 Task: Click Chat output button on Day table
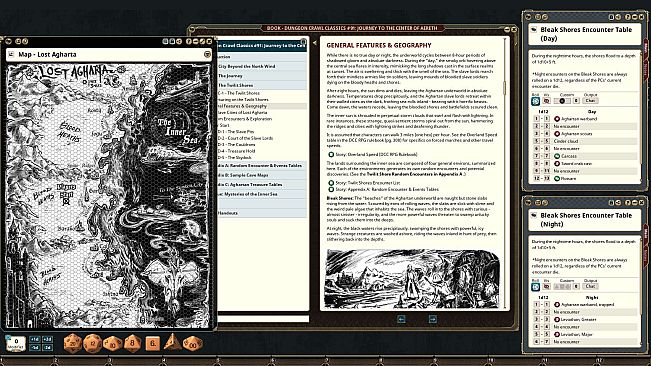coord(590,101)
